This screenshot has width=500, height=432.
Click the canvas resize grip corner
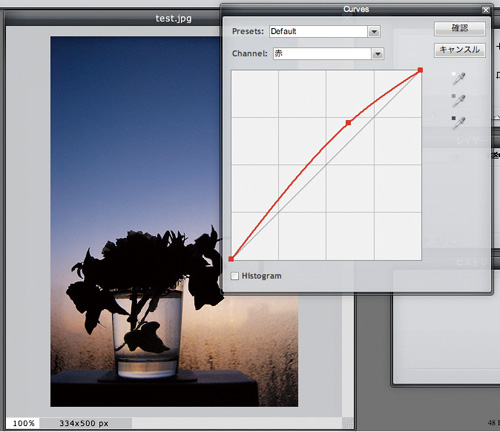click(x=348, y=424)
